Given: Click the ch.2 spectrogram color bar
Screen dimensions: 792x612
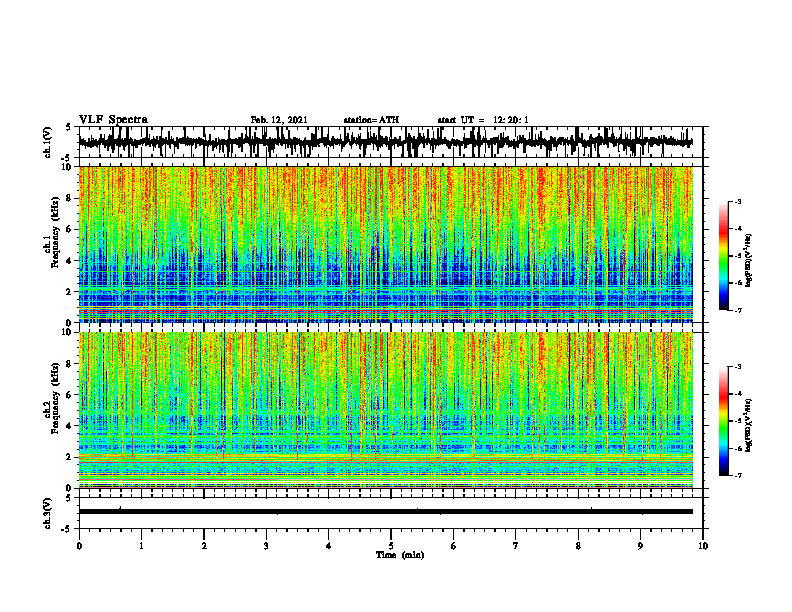Looking at the screenshot, I should [x=723, y=421].
